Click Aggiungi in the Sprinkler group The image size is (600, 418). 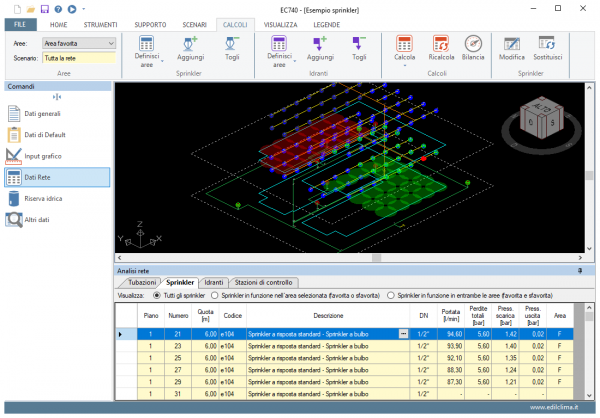[190, 49]
